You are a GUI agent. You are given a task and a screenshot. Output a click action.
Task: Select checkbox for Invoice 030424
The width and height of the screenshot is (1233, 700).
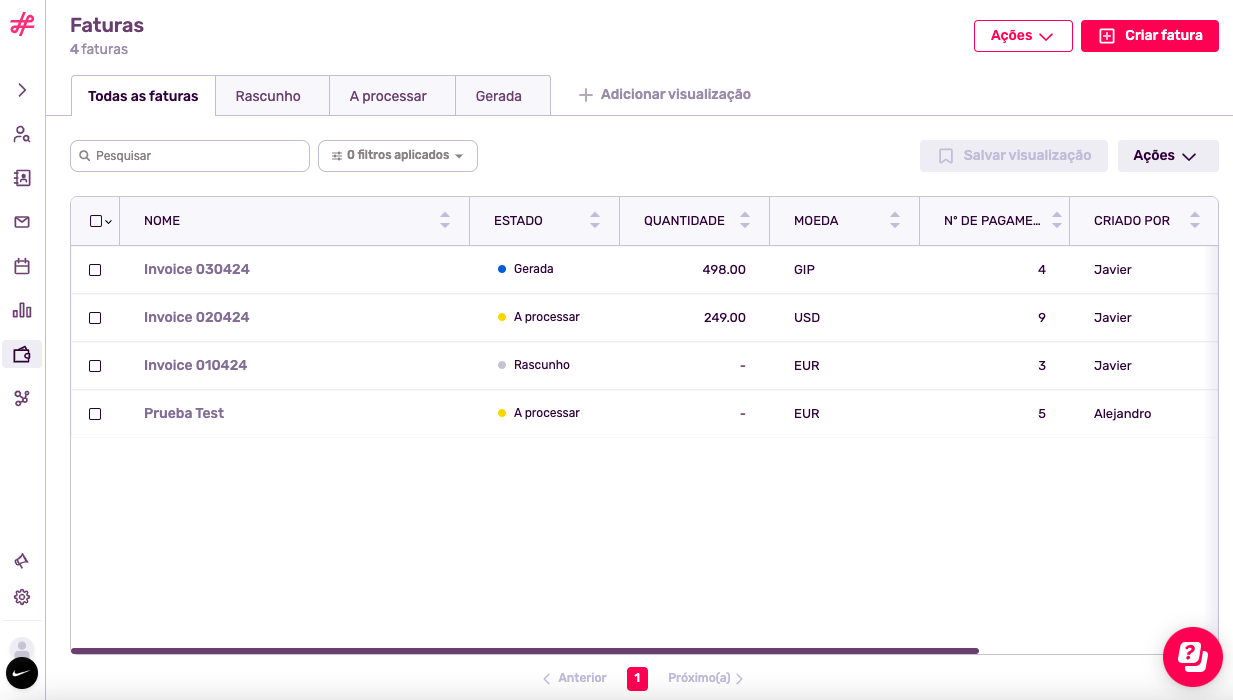95,270
